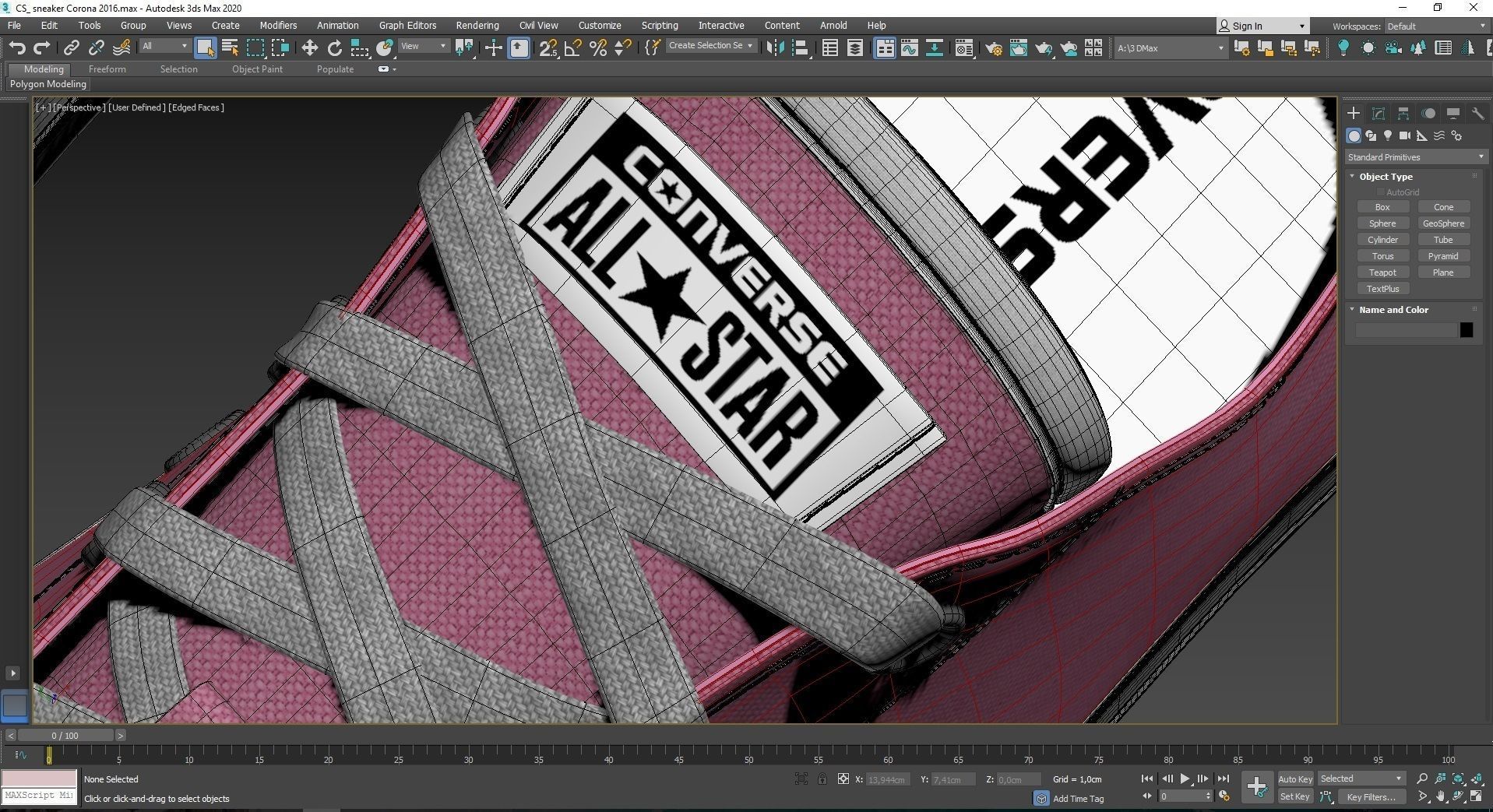This screenshot has height=812, width=1493.
Task: Open Select by Name dialog icon
Action: point(230,48)
